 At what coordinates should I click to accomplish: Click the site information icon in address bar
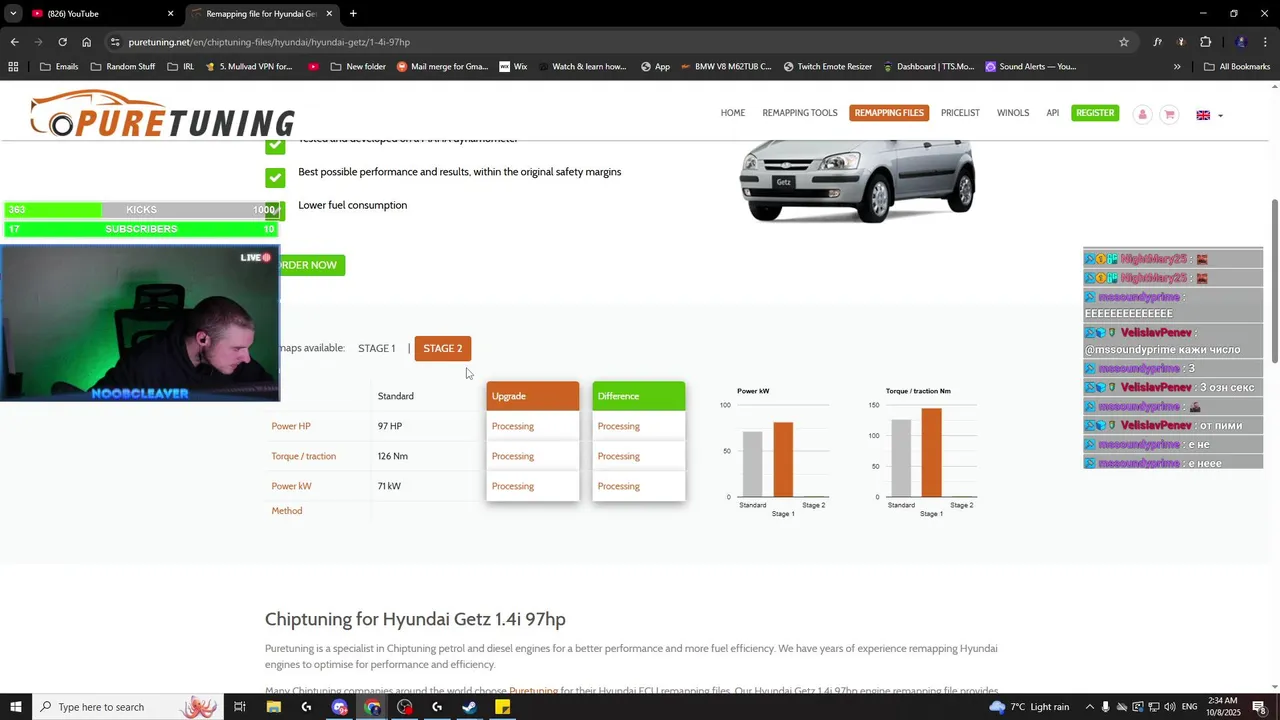point(115,42)
